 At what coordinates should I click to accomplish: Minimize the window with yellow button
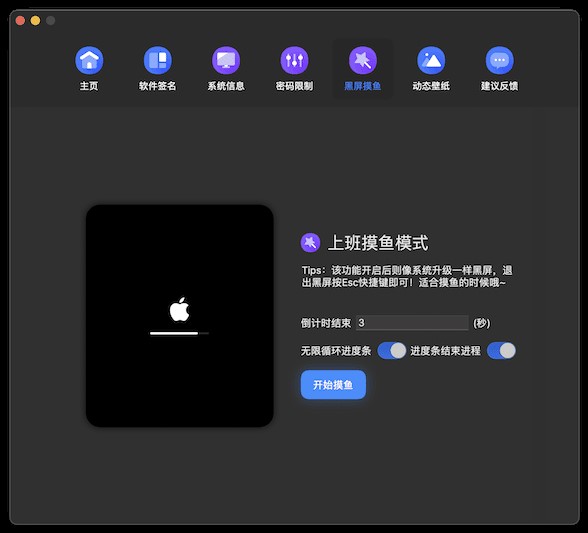coord(36,21)
